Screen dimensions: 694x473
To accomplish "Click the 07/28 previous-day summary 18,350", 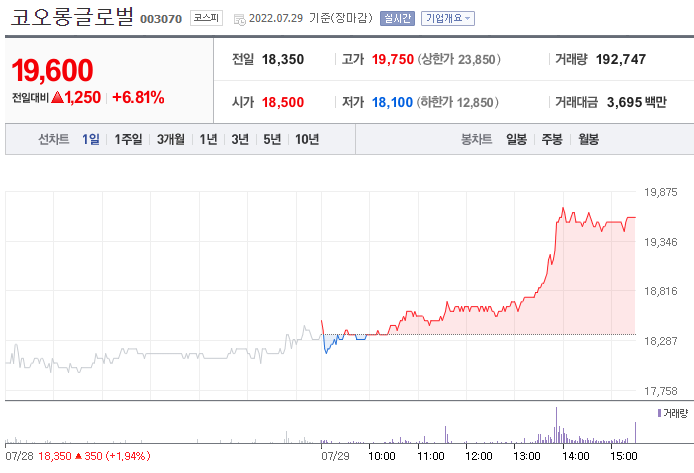I will pyautogui.click(x=55, y=456).
